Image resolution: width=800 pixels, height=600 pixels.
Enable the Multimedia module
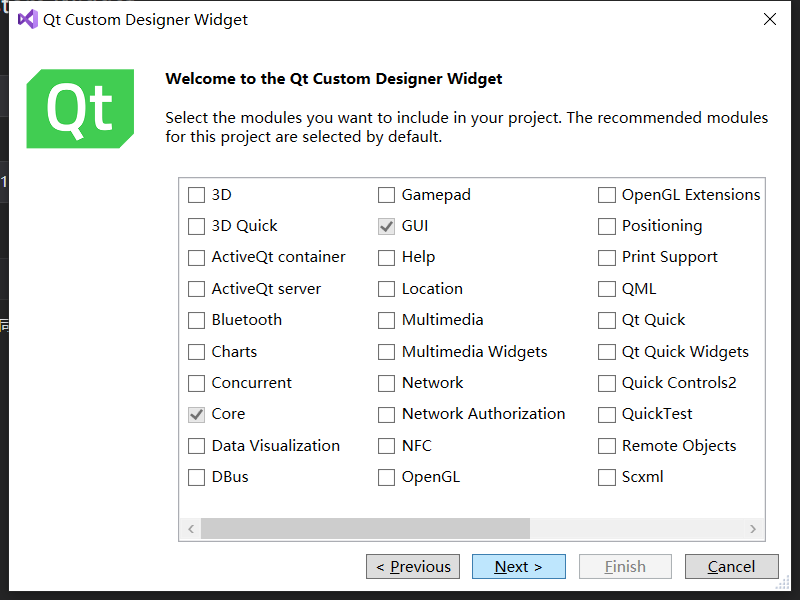coord(386,320)
